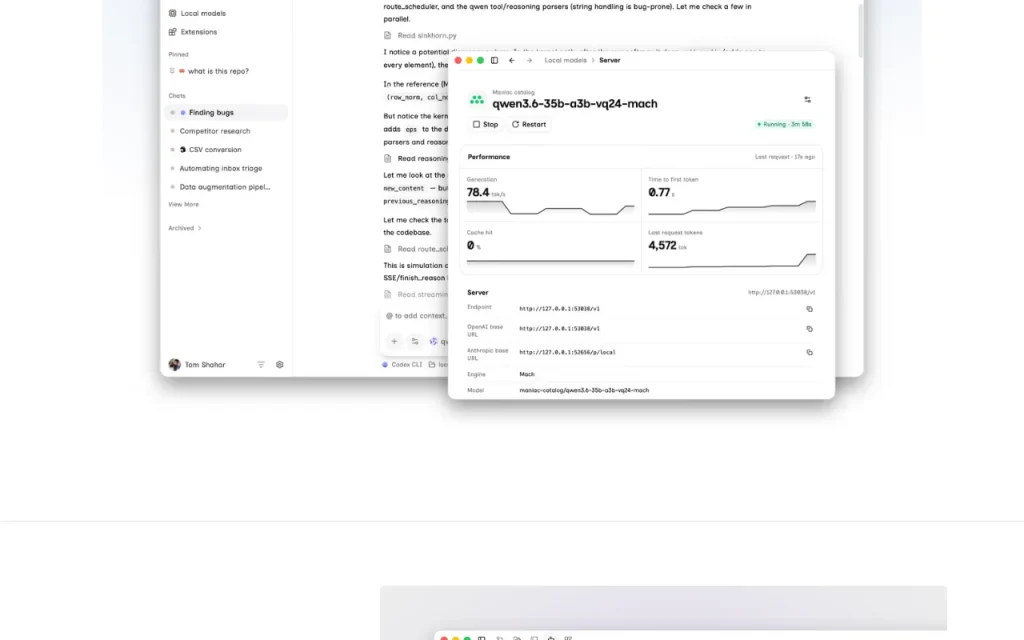
Task: Select the Codex CLI status item
Action: pos(402,364)
